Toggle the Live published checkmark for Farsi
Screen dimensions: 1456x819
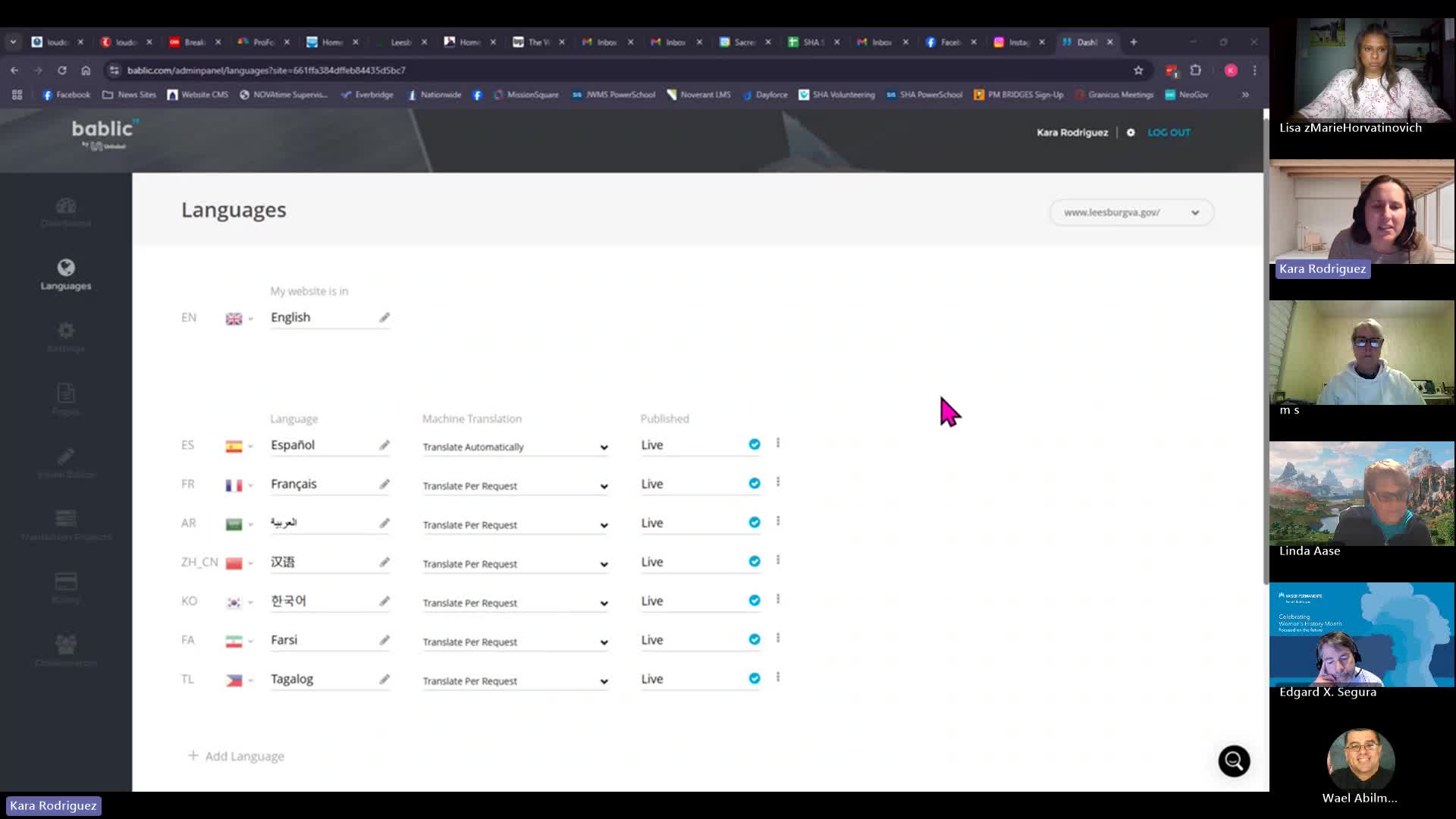coord(755,640)
